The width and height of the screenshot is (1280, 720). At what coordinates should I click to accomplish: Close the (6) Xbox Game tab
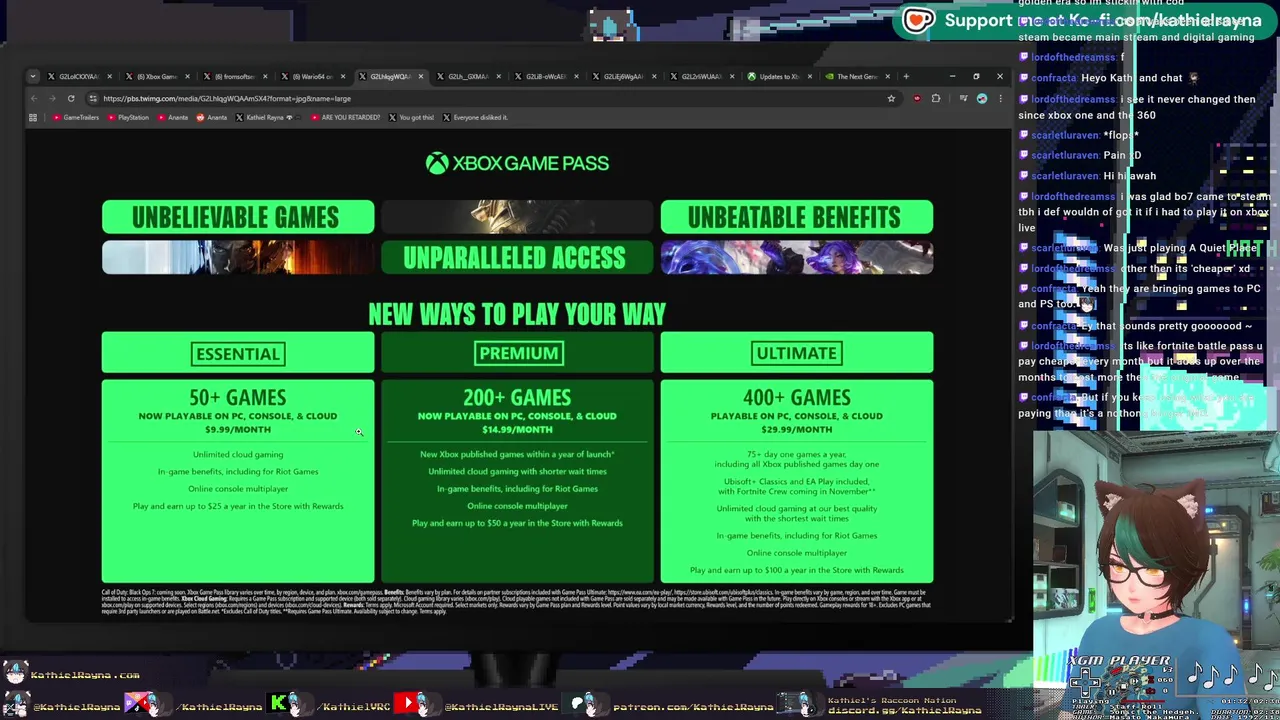(x=187, y=76)
